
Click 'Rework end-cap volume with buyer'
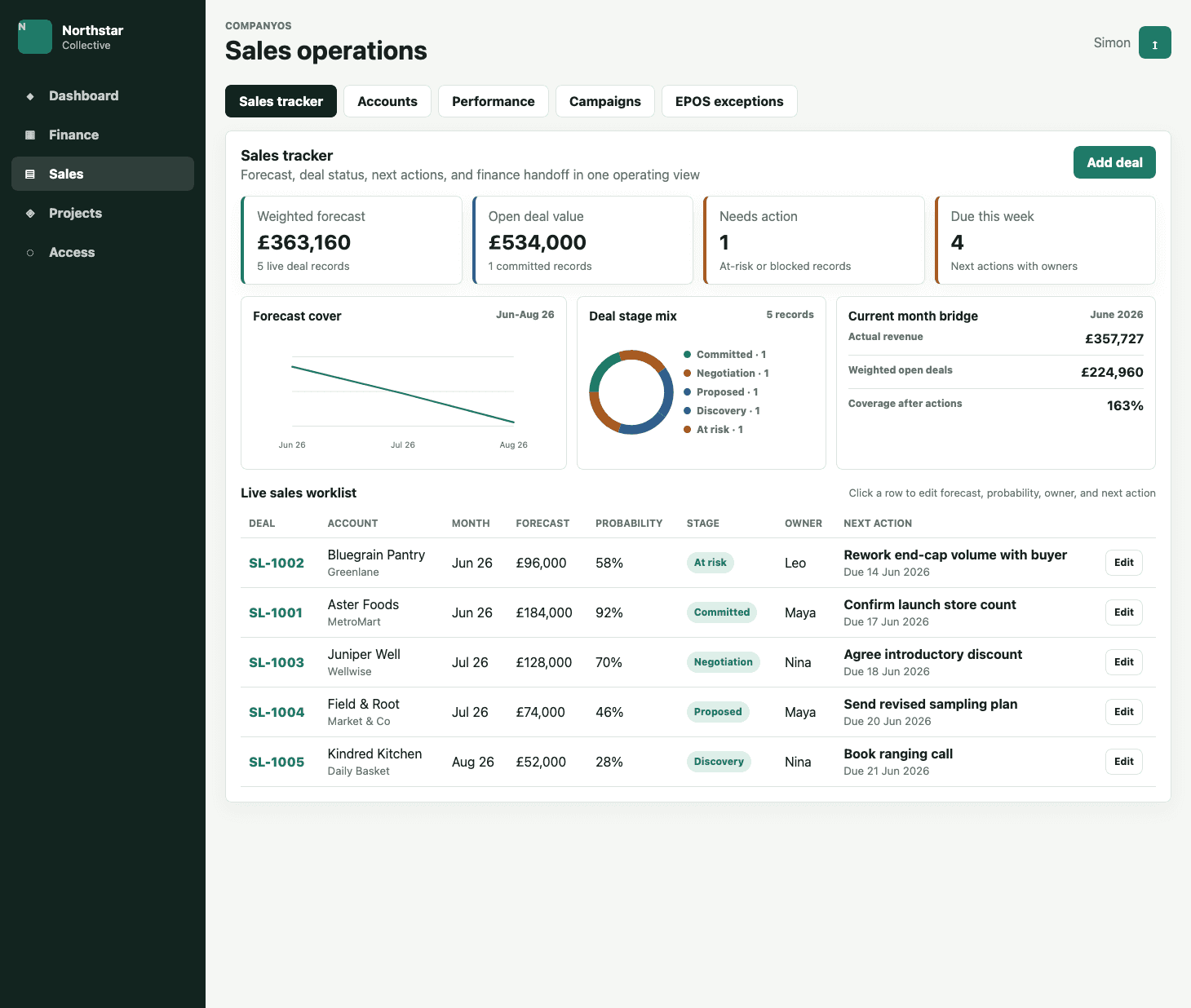[x=955, y=555]
